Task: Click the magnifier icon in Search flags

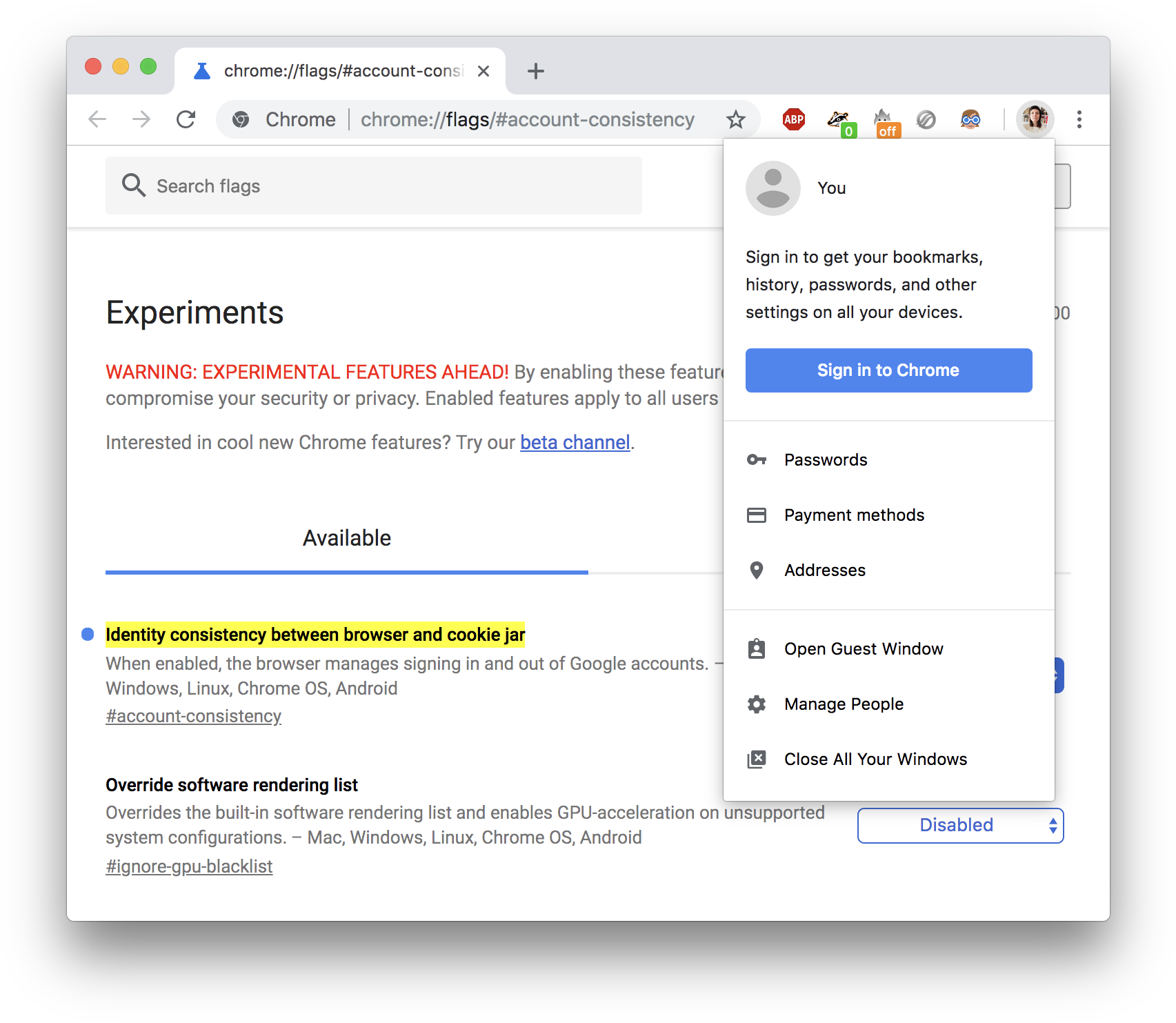Action: (x=133, y=186)
